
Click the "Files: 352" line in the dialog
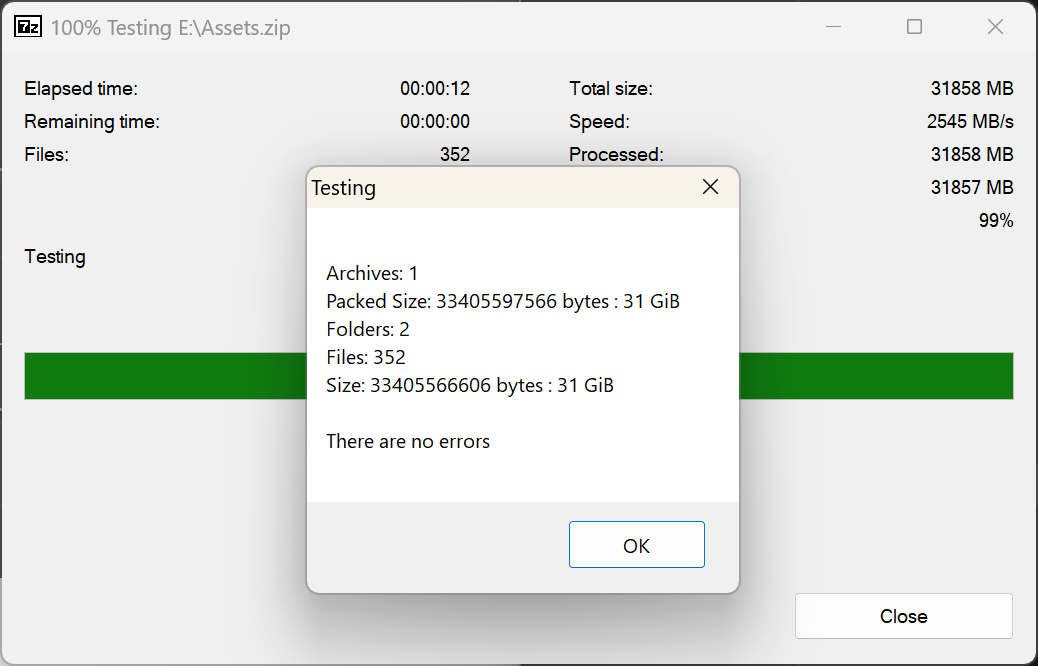[x=366, y=357]
